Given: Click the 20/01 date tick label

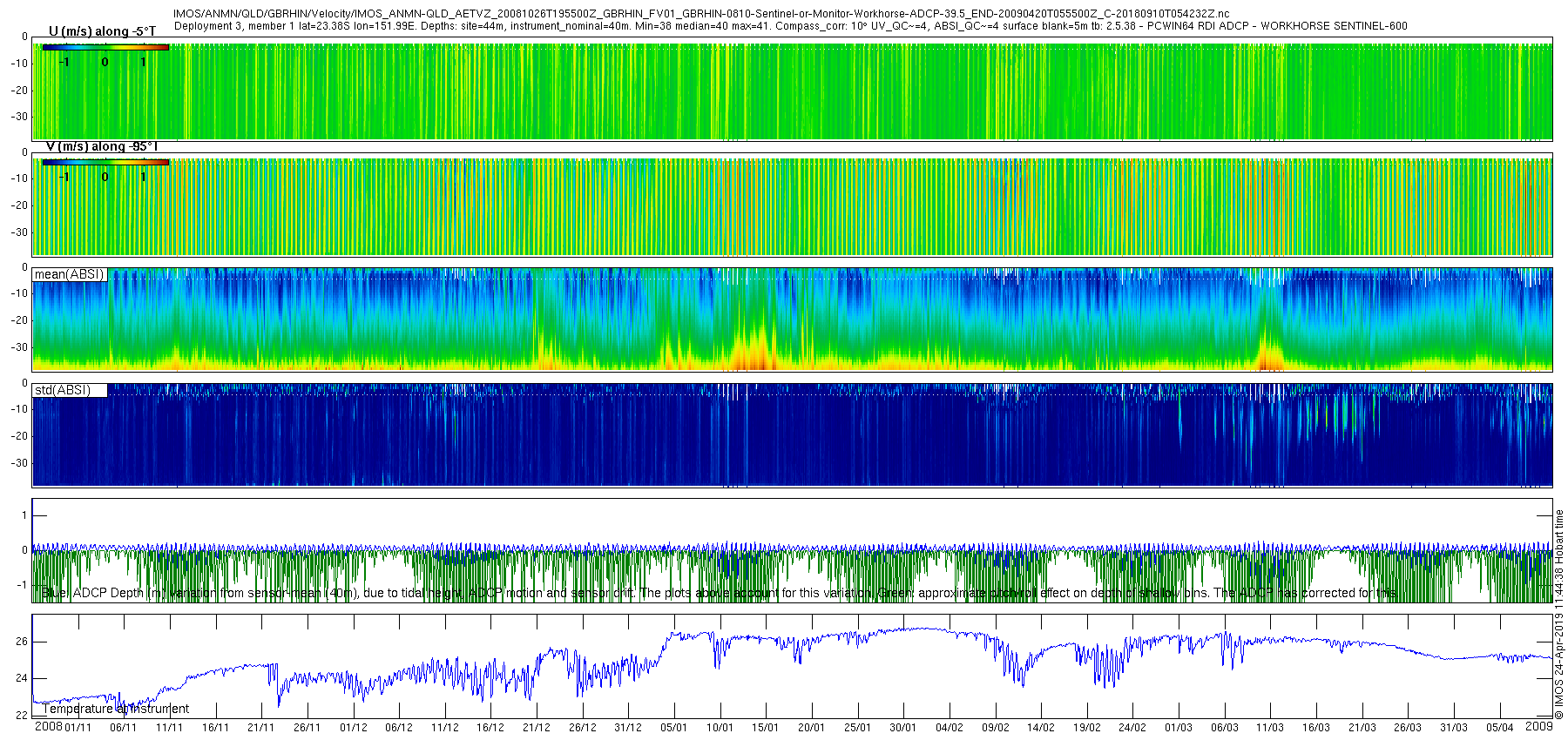Looking at the screenshot, I should (811, 728).
